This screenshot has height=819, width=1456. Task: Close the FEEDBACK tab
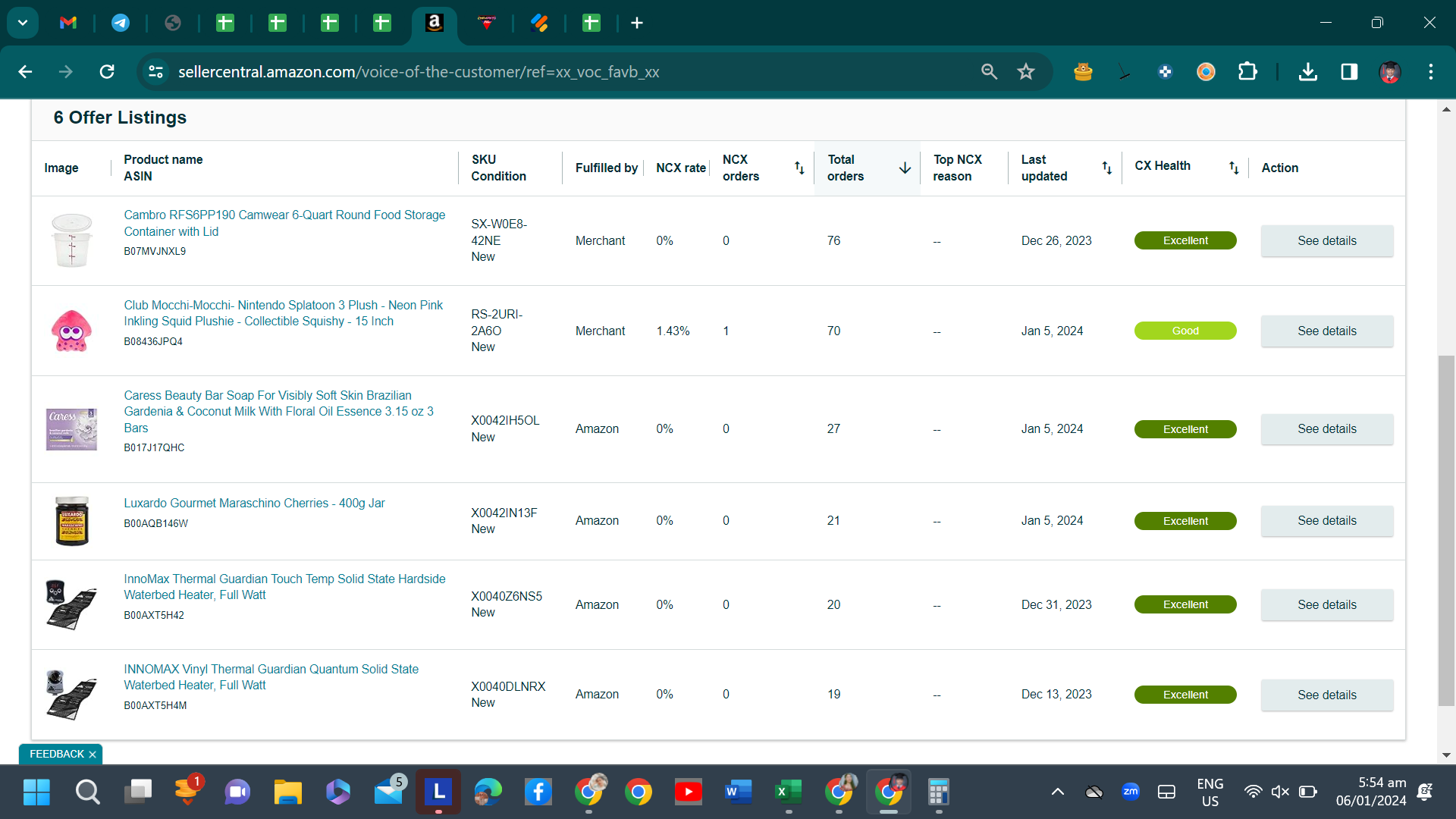tap(93, 755)
